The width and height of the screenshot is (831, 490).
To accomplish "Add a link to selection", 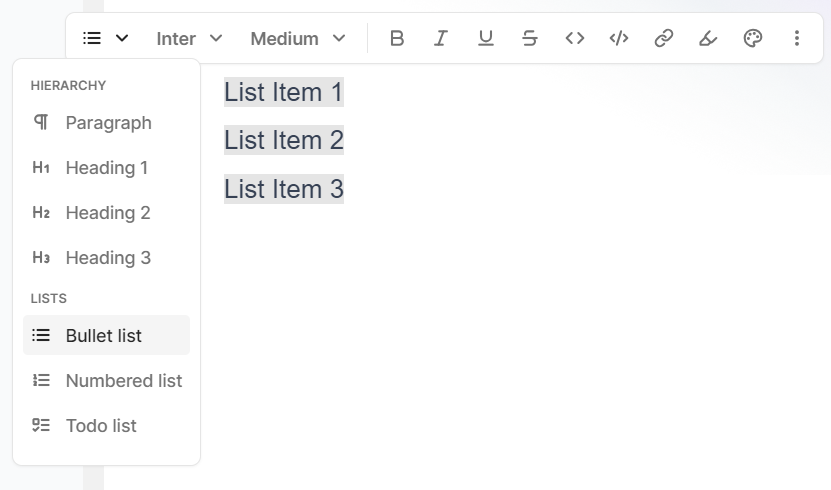I will (663, 38).
